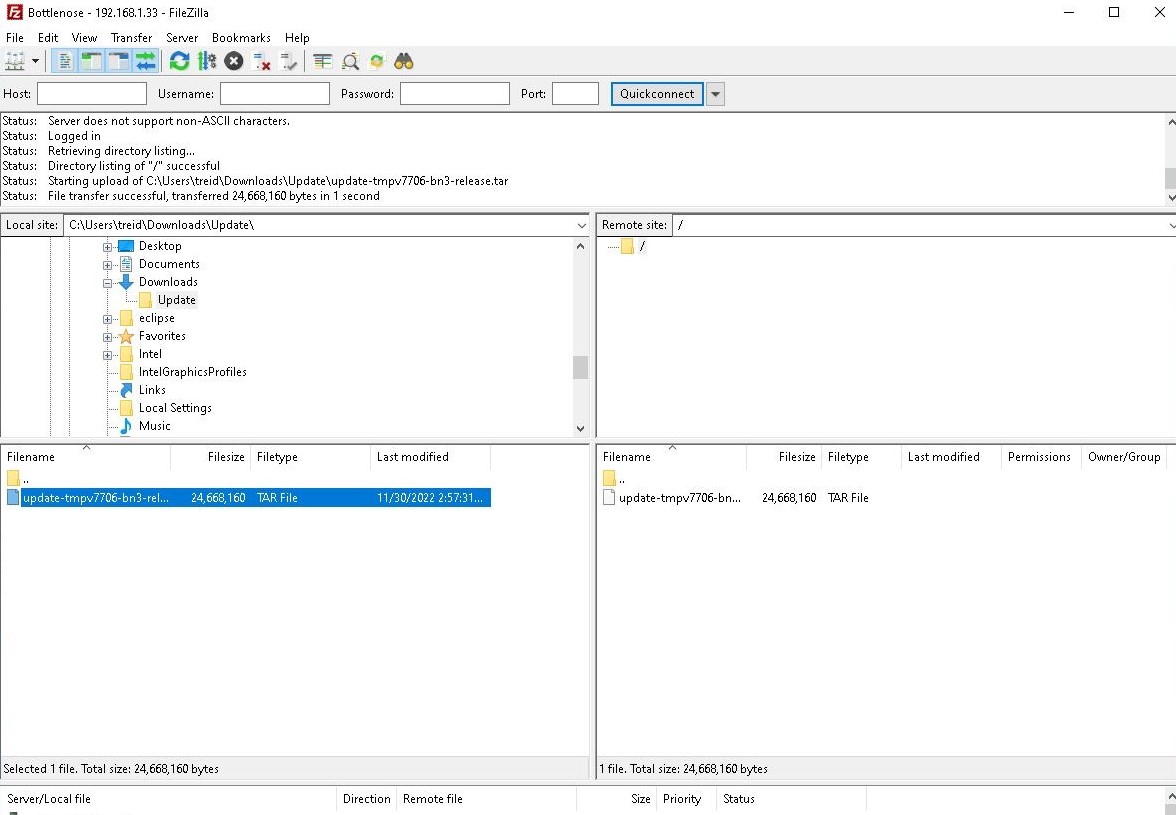Collapse the Downloads tree node
The height and width of the screenshot is (815, 1176).
[x=107, y=283]
